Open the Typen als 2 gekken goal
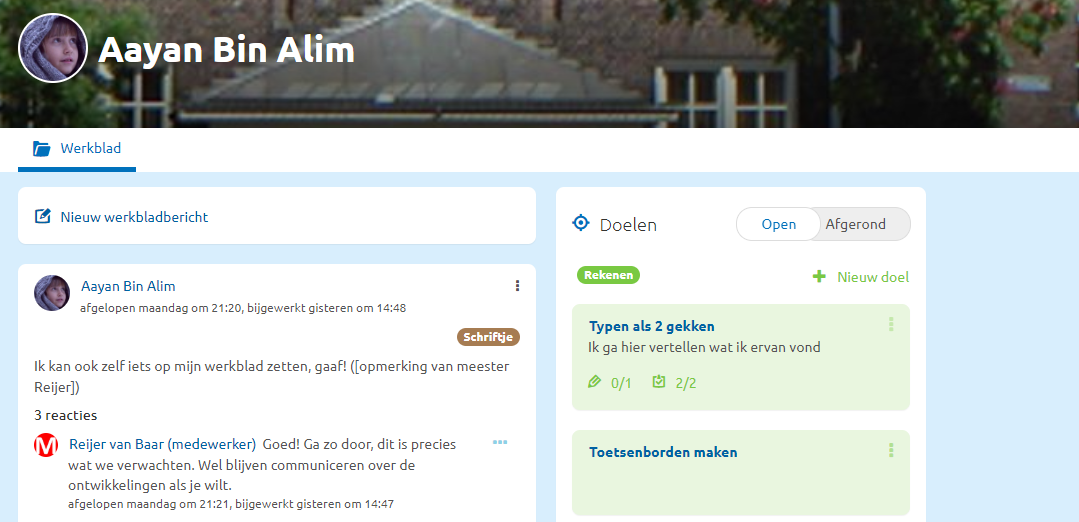Viewport: 1079px width, 522px height. pyautogui.click(x=652, y=326)
